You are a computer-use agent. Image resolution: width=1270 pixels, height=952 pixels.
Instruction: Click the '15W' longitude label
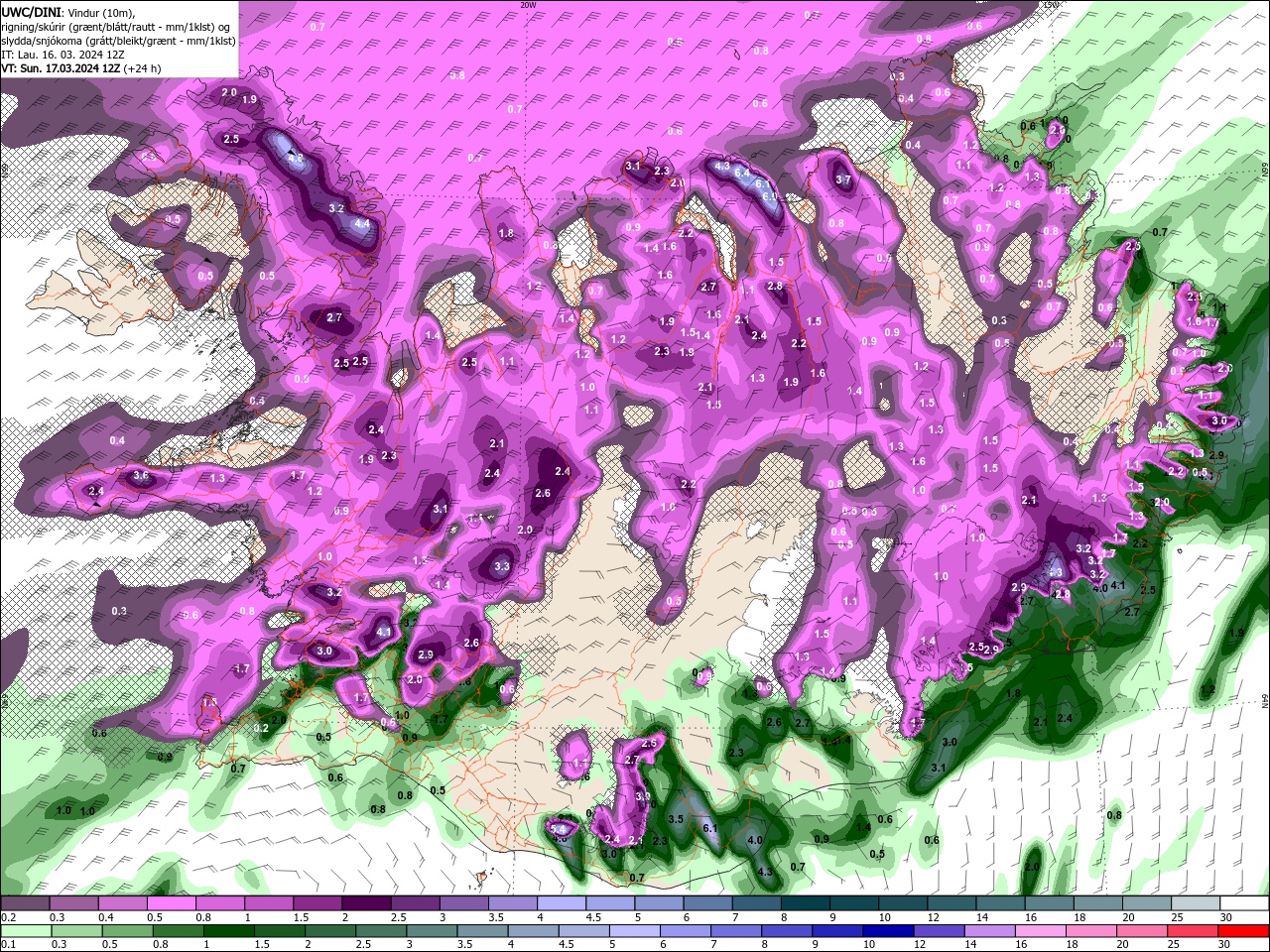point(1052,5)
